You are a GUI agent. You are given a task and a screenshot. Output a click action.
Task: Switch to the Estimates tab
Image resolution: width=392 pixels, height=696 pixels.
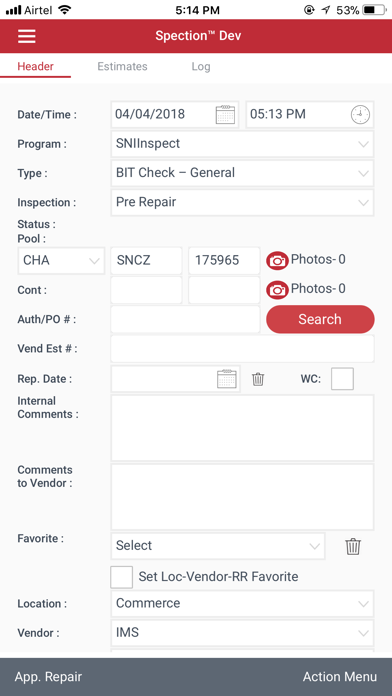122,67
